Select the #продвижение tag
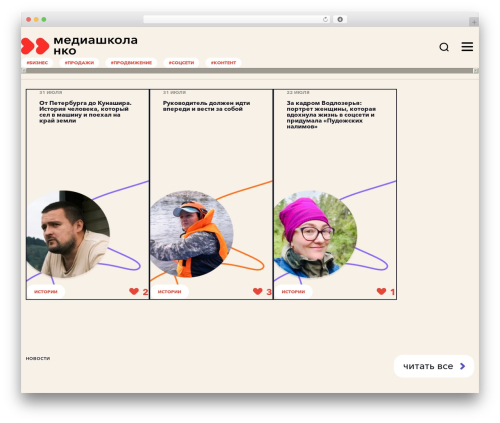The width and height of the screenshot is (500, 423). coord(131,63)
